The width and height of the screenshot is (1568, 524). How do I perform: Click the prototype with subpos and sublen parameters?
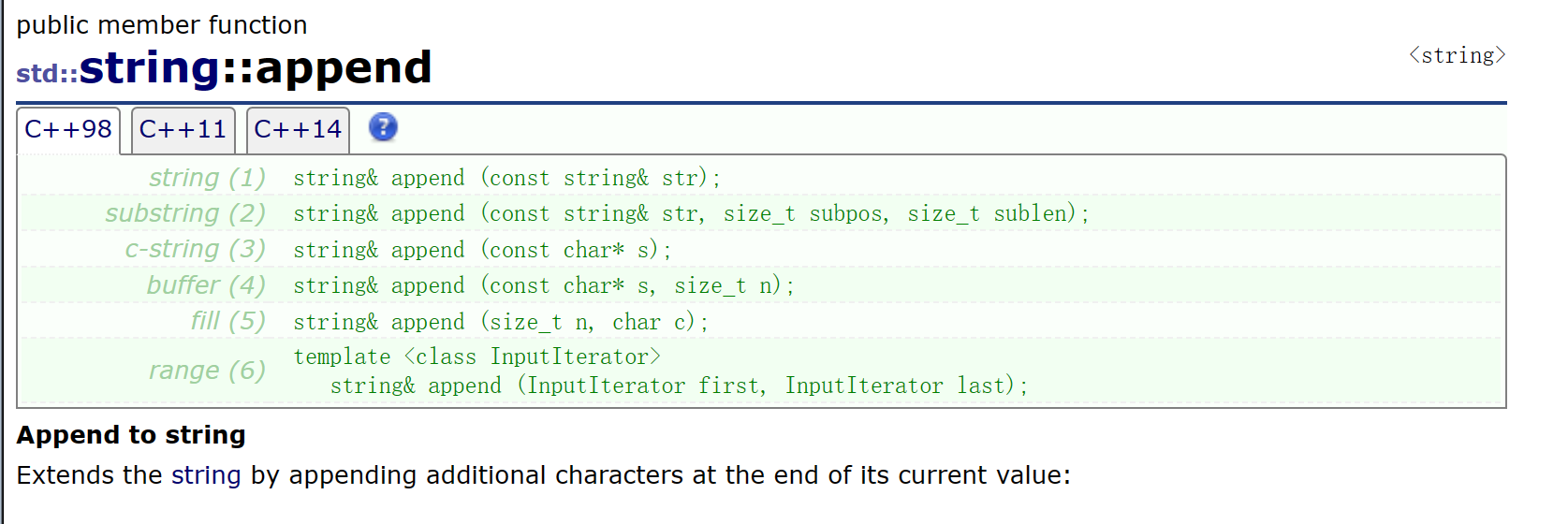692,213
